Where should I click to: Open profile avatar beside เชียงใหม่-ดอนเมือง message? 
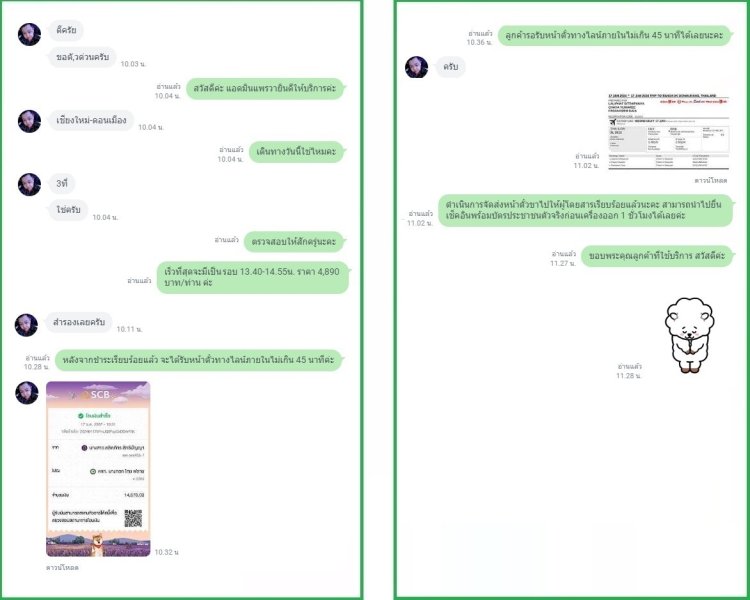tap(29, 121)
